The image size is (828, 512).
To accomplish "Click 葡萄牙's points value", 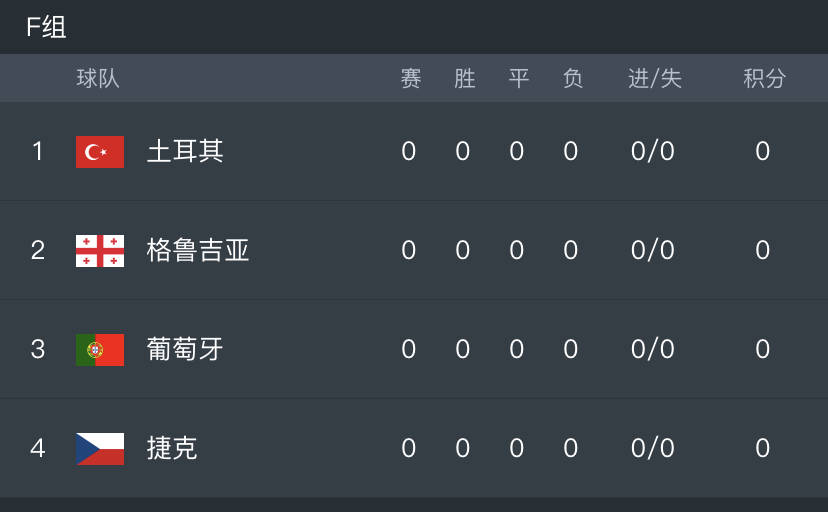I will pyautogui.click(x=763, y=349).
